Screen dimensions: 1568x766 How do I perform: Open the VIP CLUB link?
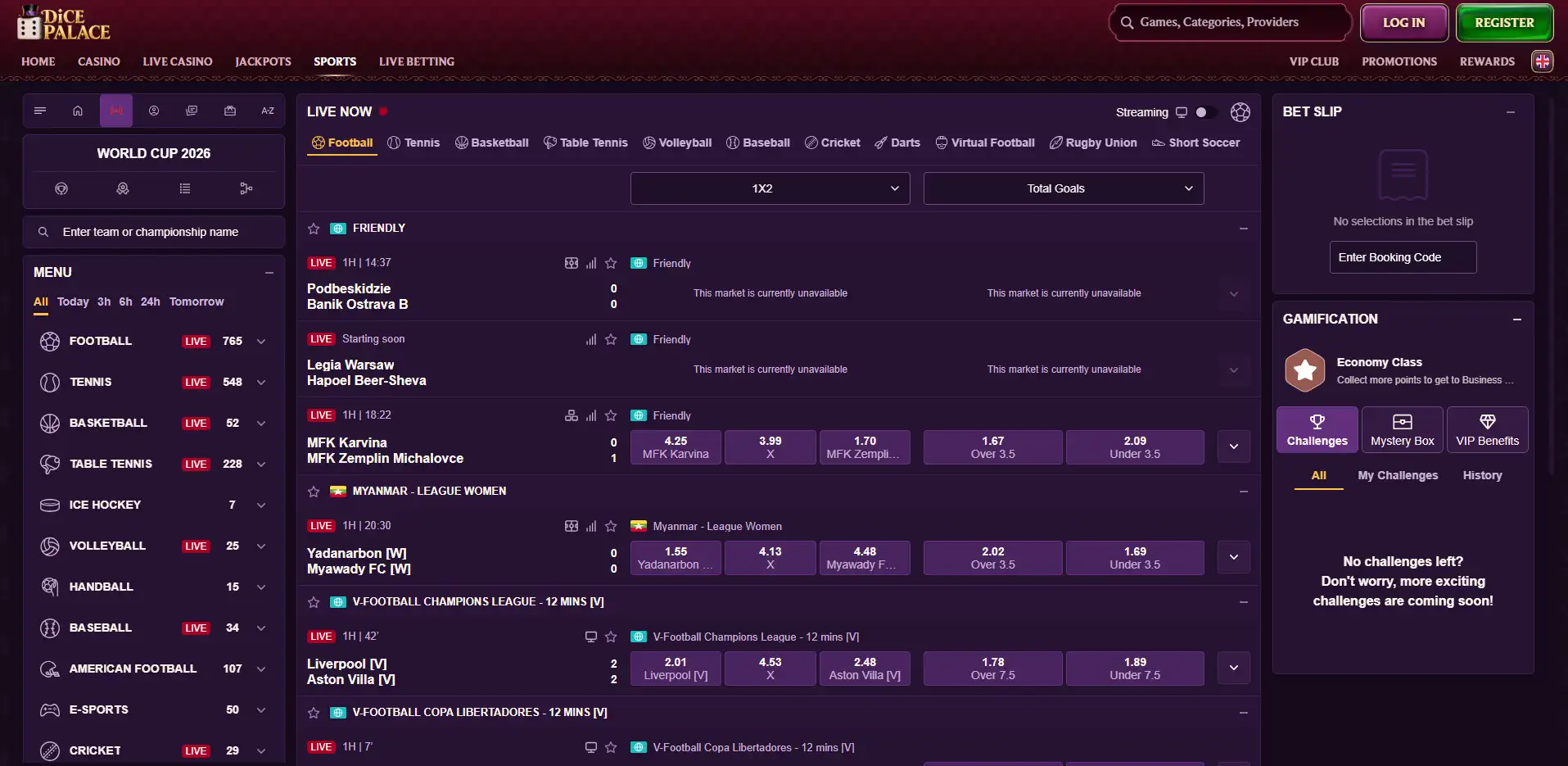1314,61
